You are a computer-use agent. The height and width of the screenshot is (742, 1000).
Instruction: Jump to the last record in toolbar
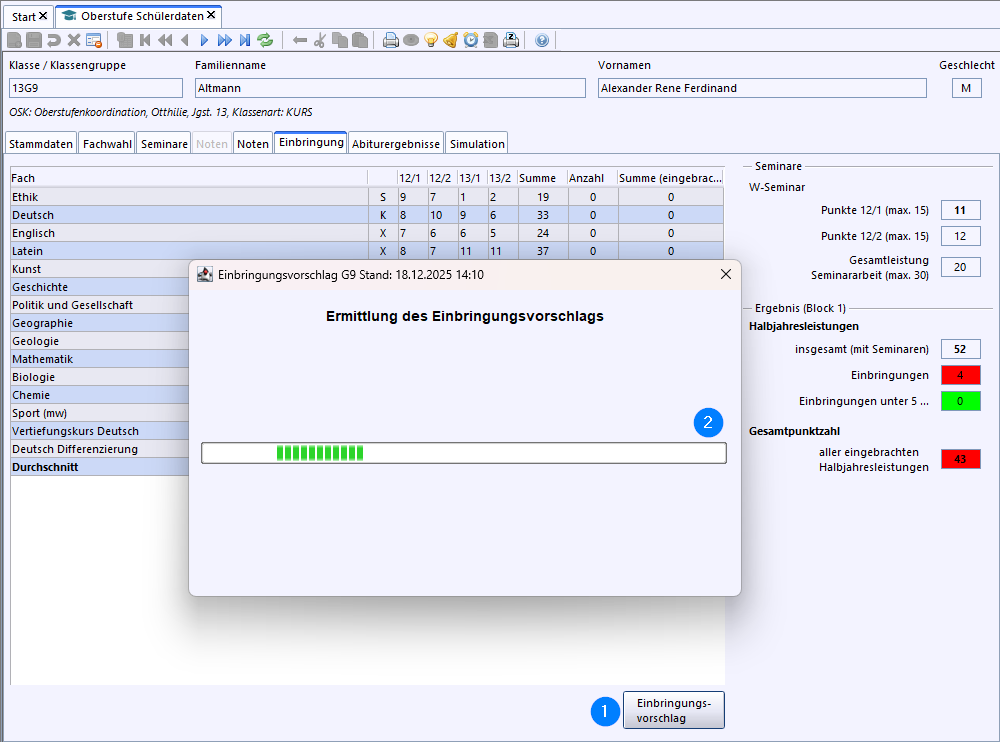click(x=244, y=40)
